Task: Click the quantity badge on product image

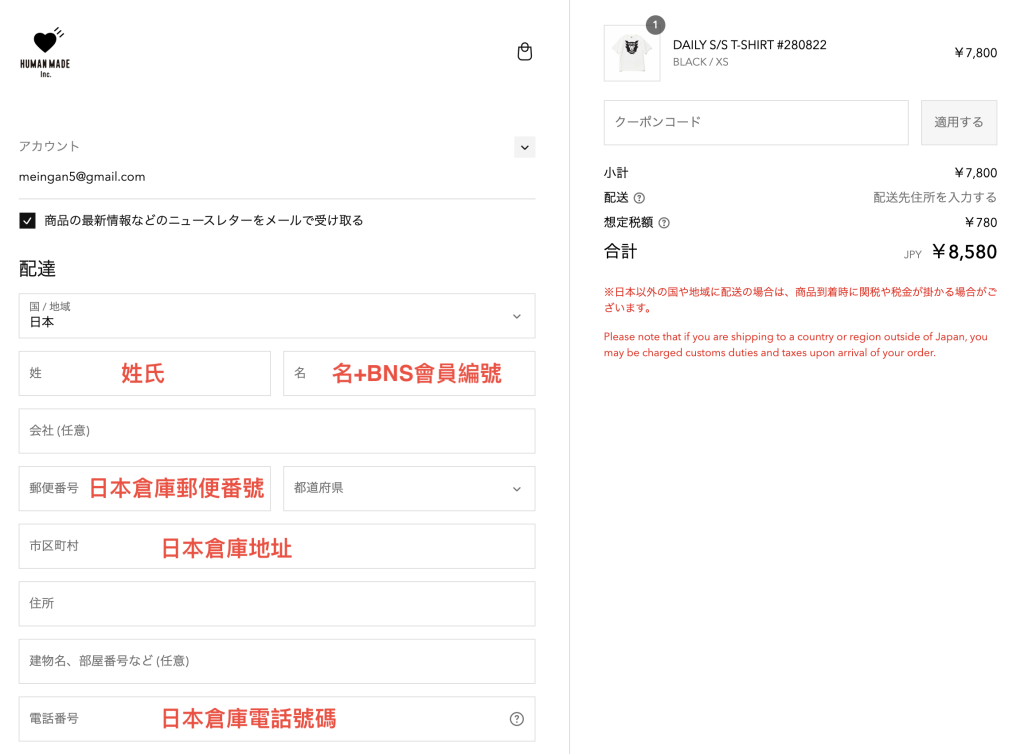Action: click(x=655, y=25)
